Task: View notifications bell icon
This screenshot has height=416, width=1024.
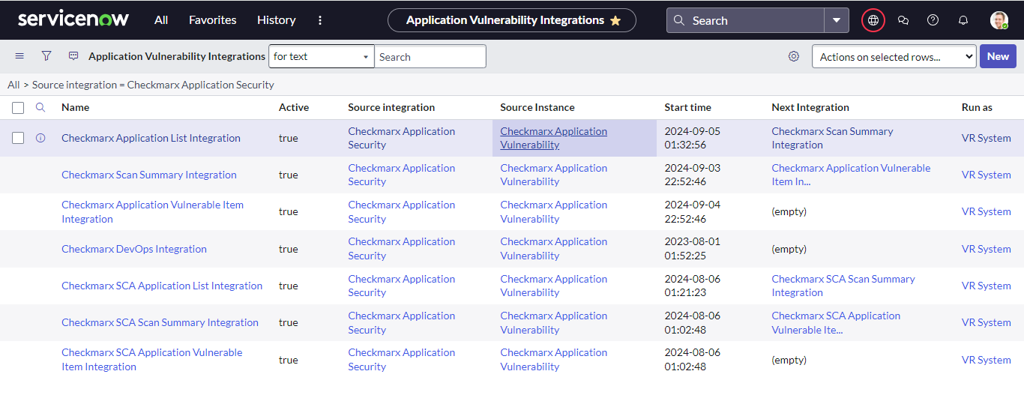Action: point(963,20)
